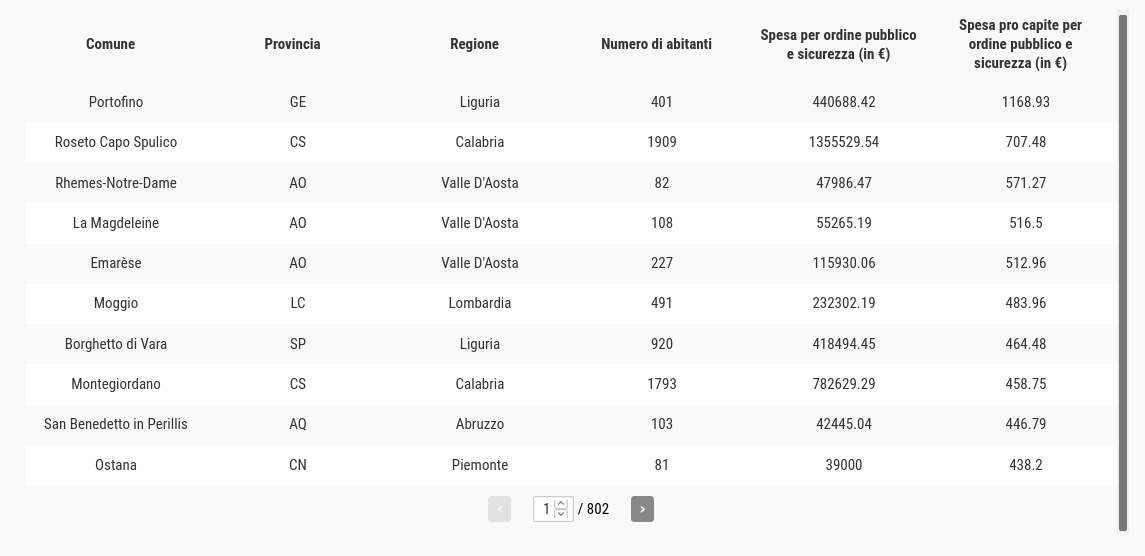Viewport: 1145px width, 556px height.
Task: Increment the page number stepper up arrow
Action: coord(561,503)
